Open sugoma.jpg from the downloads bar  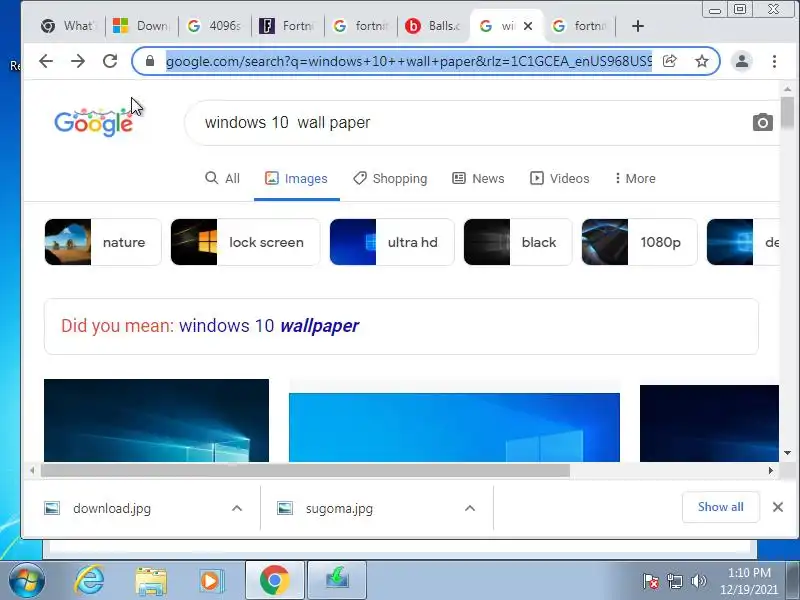tap(339, 508)
